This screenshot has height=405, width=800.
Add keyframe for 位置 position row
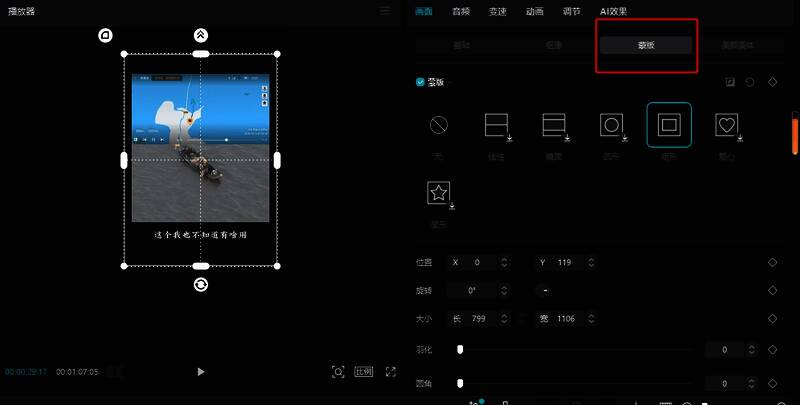(x=772, y=262)
